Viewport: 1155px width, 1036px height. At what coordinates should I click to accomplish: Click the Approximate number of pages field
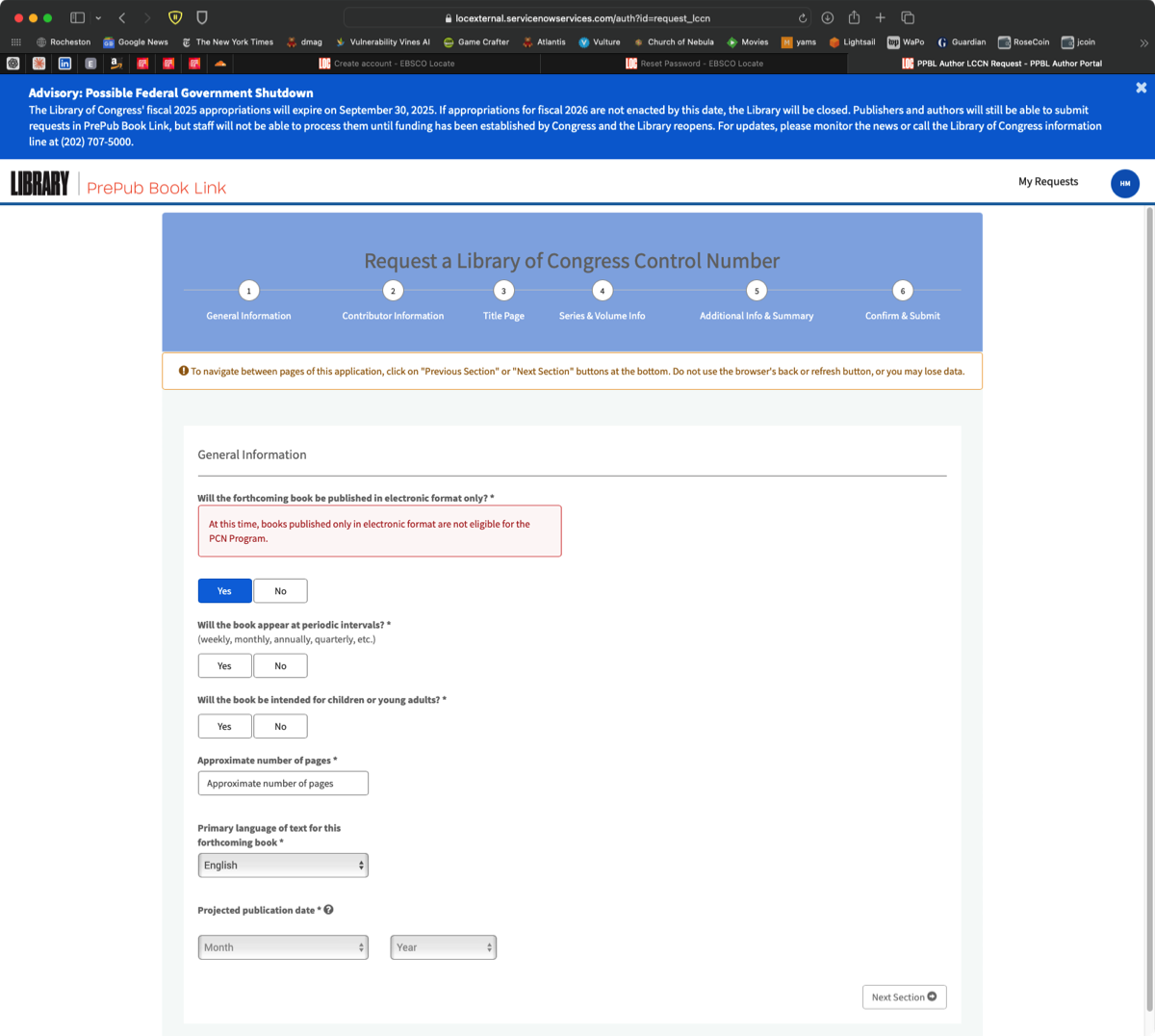pos(283,784)
